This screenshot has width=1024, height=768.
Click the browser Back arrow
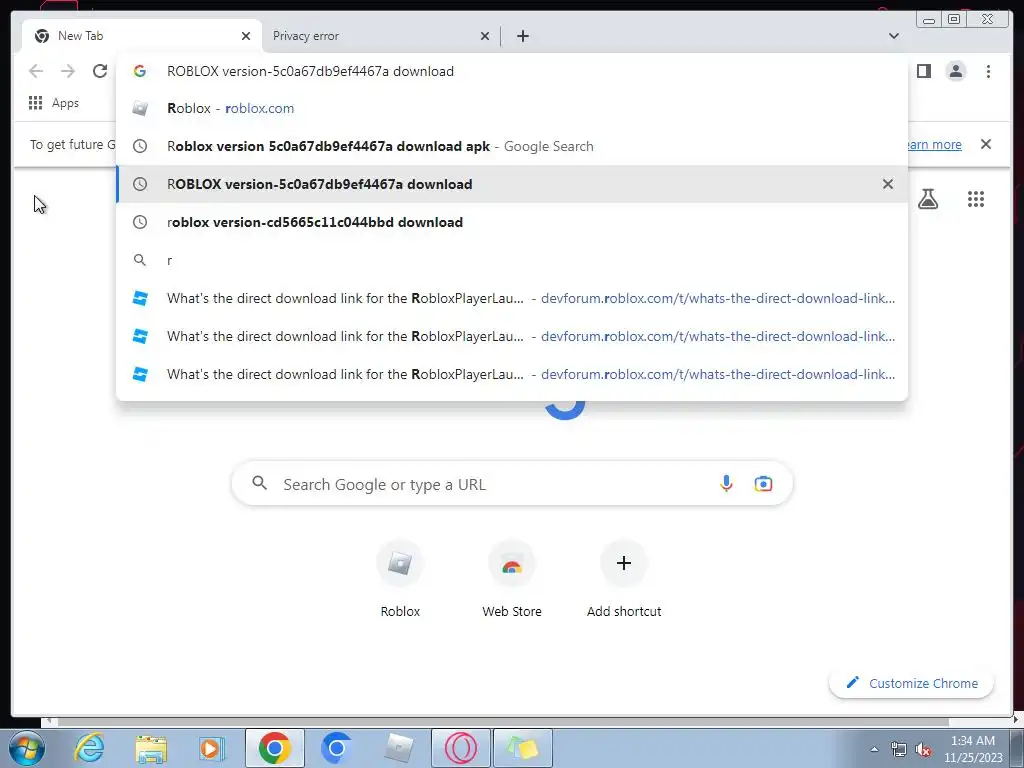pos(36,71)
